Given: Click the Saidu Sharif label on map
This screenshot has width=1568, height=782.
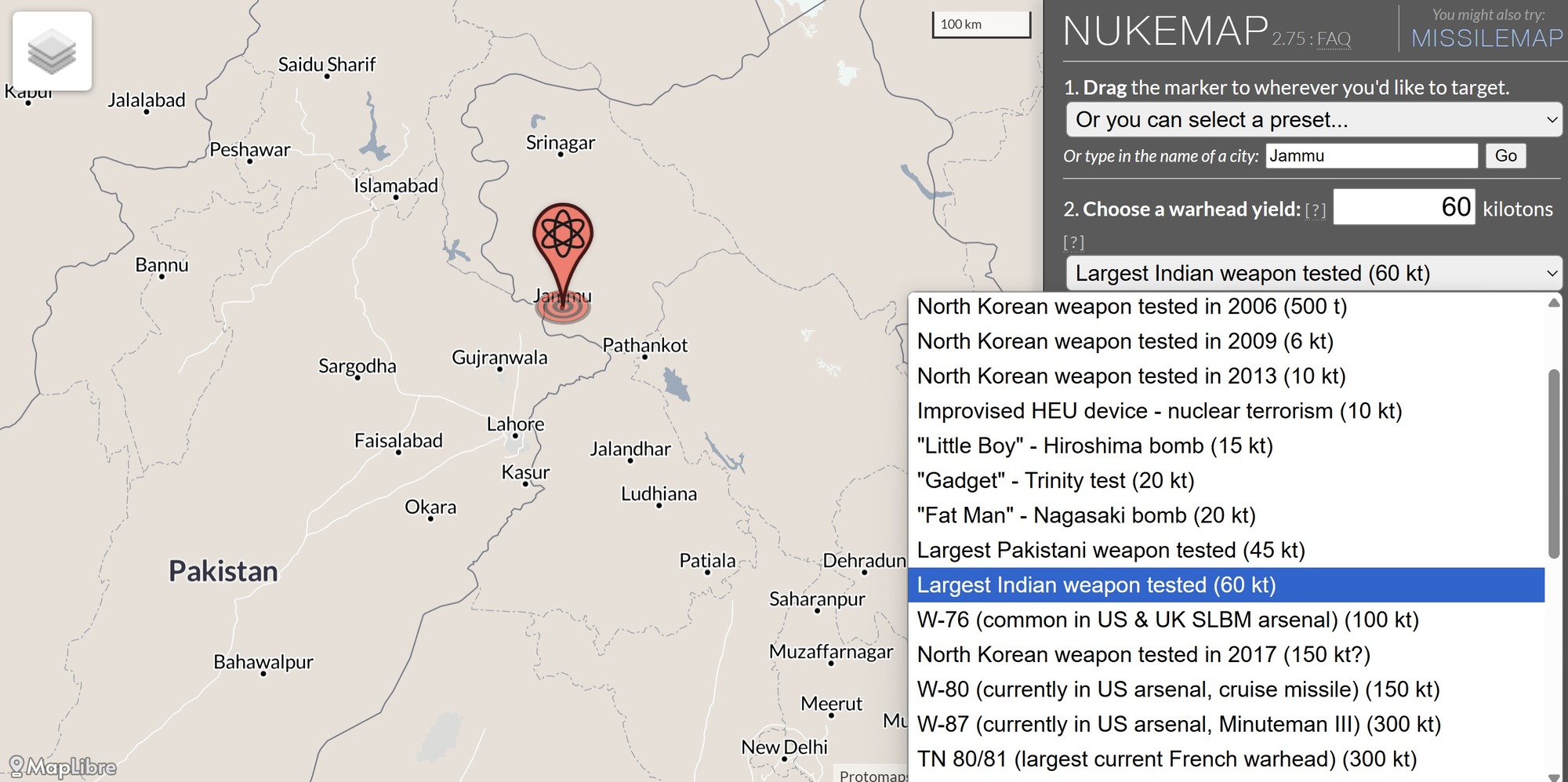Looking at the screenshot, I should coord(327,64).
